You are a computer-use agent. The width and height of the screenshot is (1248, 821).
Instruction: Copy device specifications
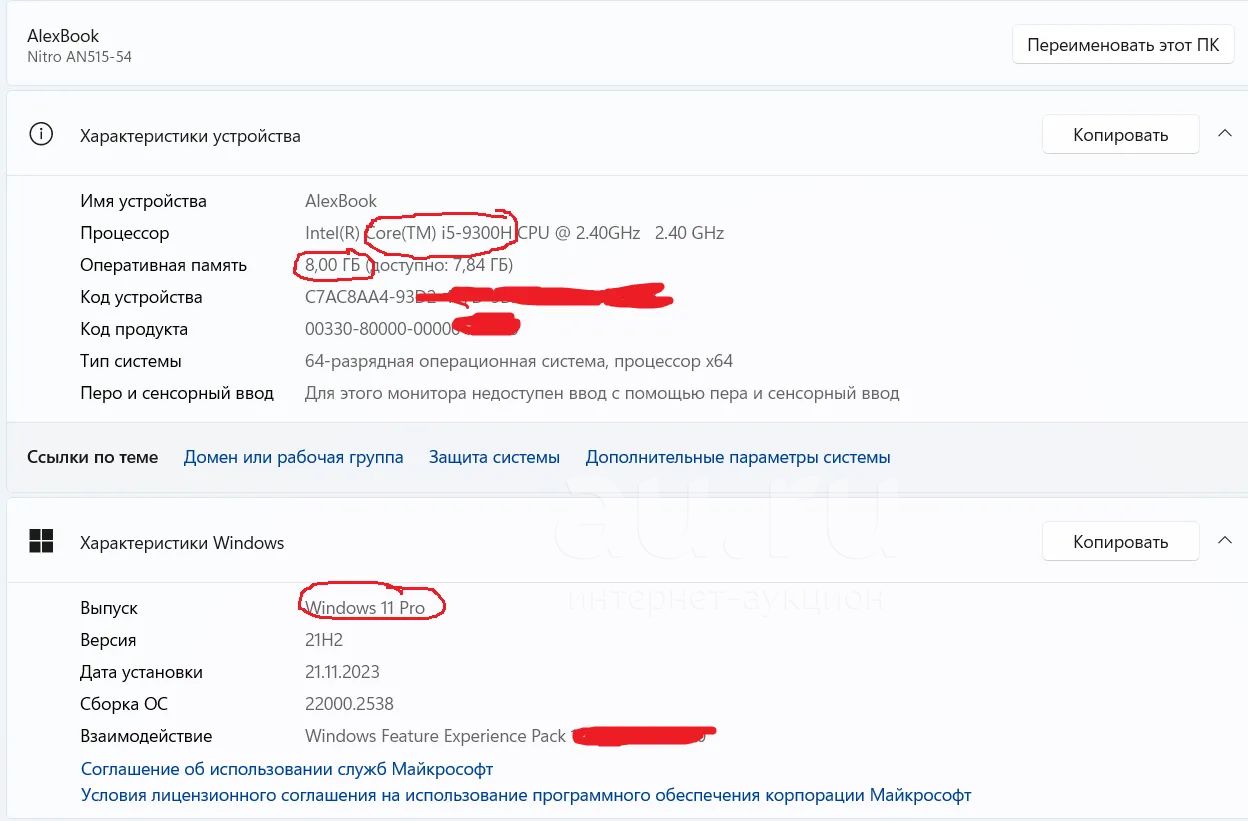point(1120,135)
